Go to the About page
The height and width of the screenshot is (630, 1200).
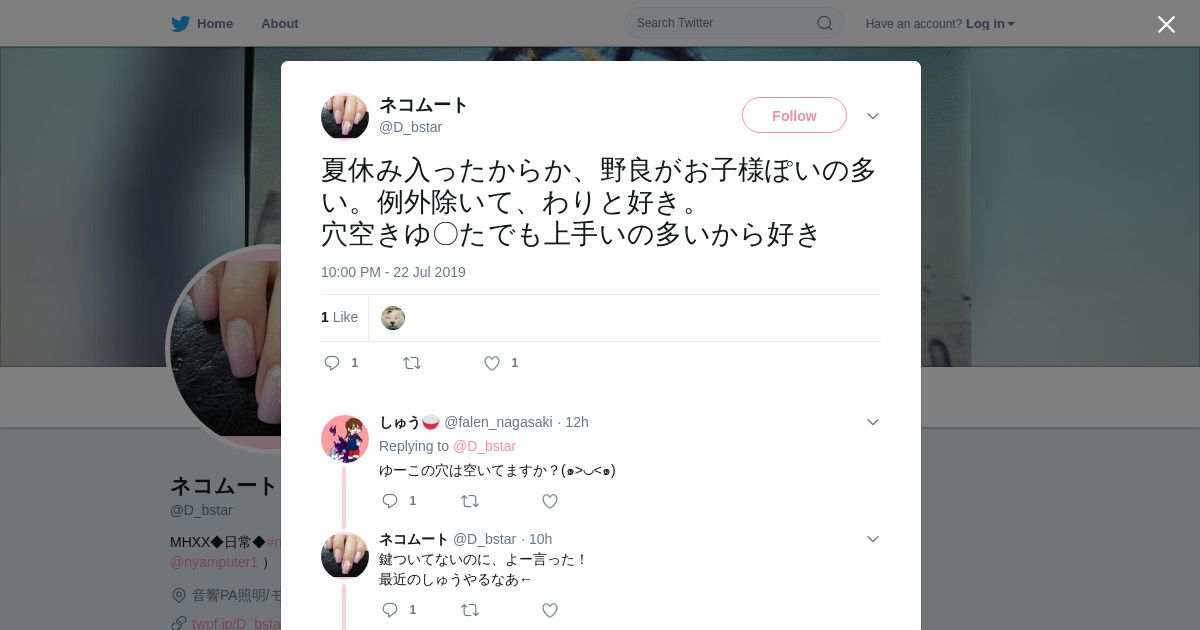pos(280,24)
